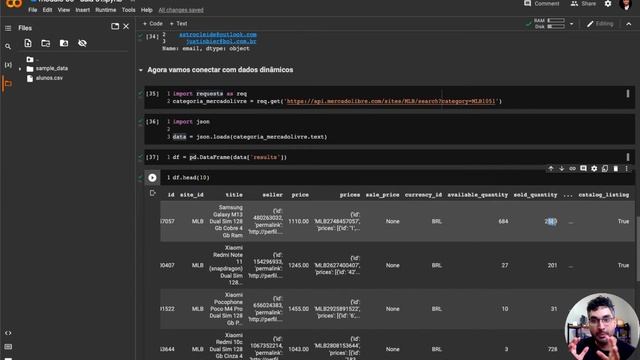Open the code snippets sidebar icon
The image size is (640, 360).
8,333
